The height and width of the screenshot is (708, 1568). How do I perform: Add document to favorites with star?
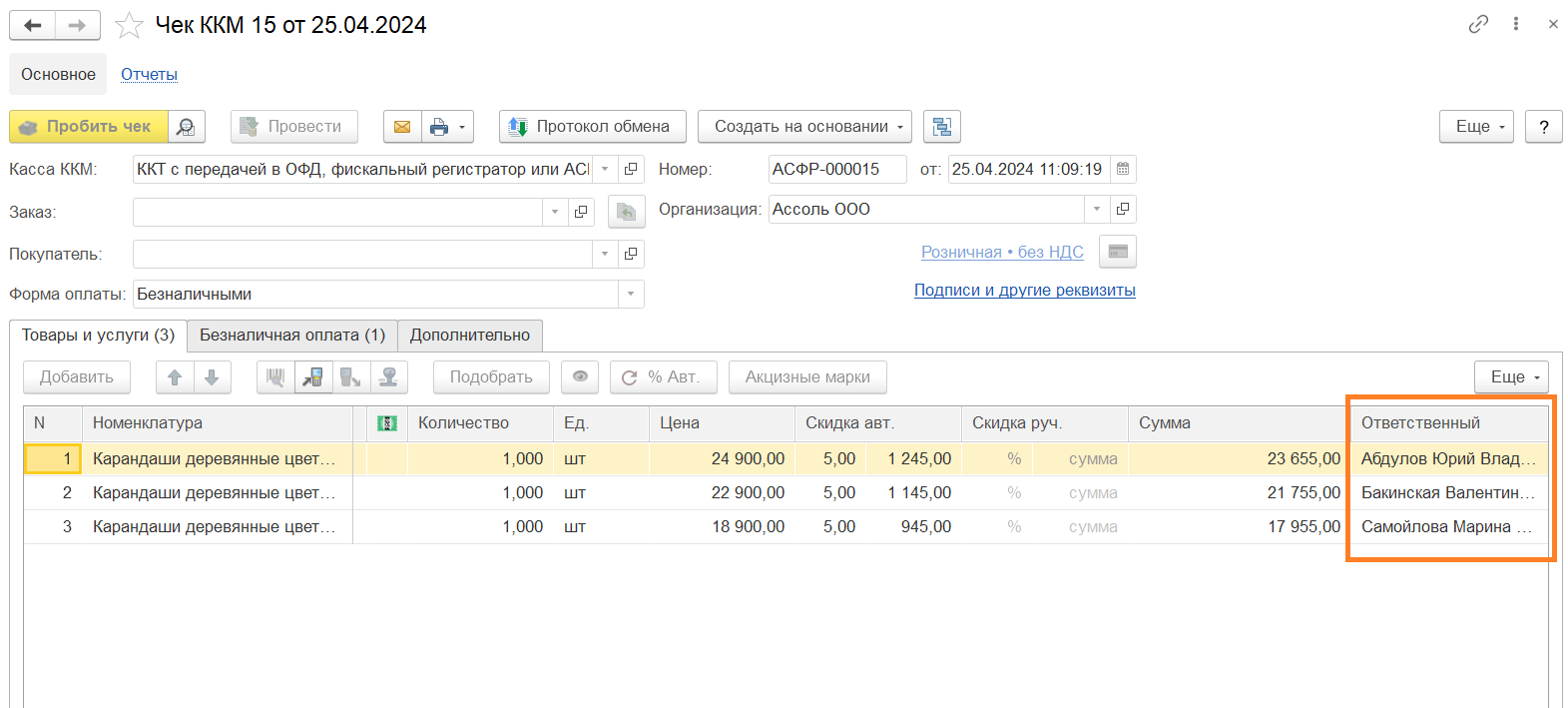pyautogui.click(x=129, y=25)
